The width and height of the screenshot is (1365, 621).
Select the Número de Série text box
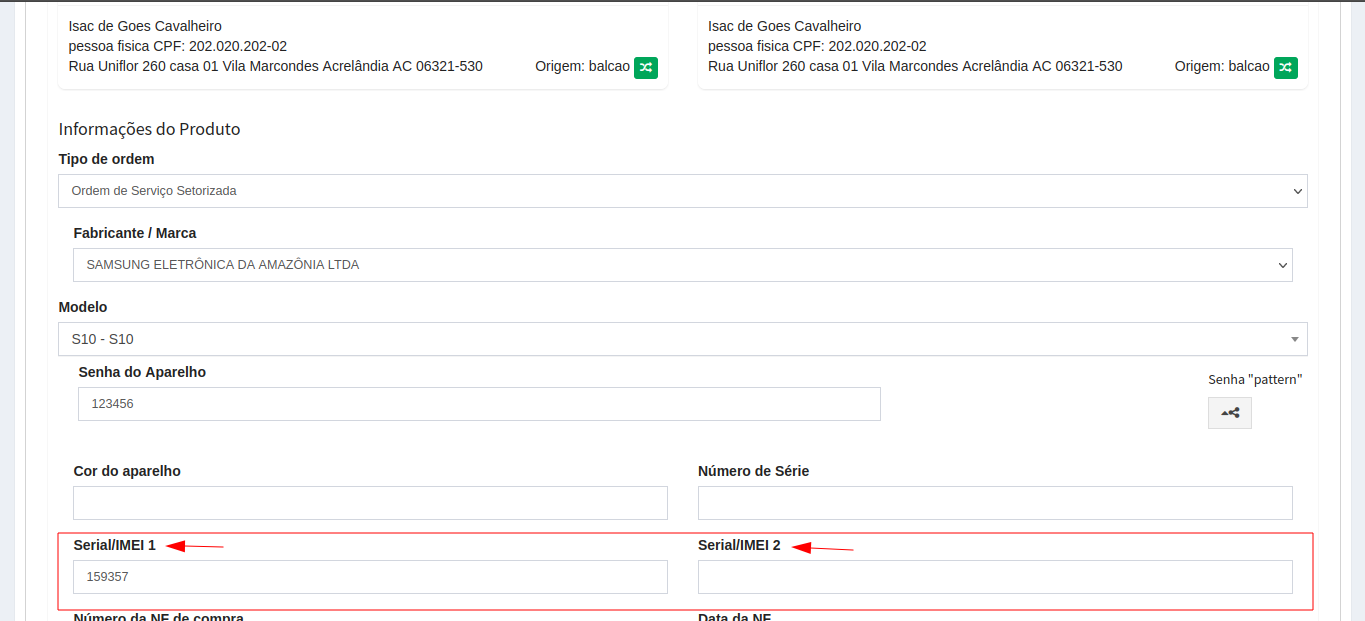tap(994, 503)
